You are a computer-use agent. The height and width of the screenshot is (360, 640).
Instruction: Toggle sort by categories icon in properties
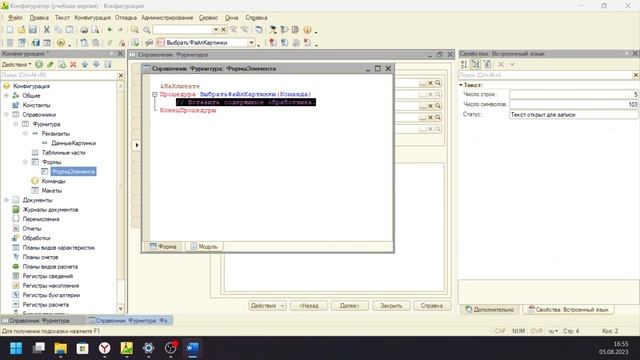tap(476, 64)
